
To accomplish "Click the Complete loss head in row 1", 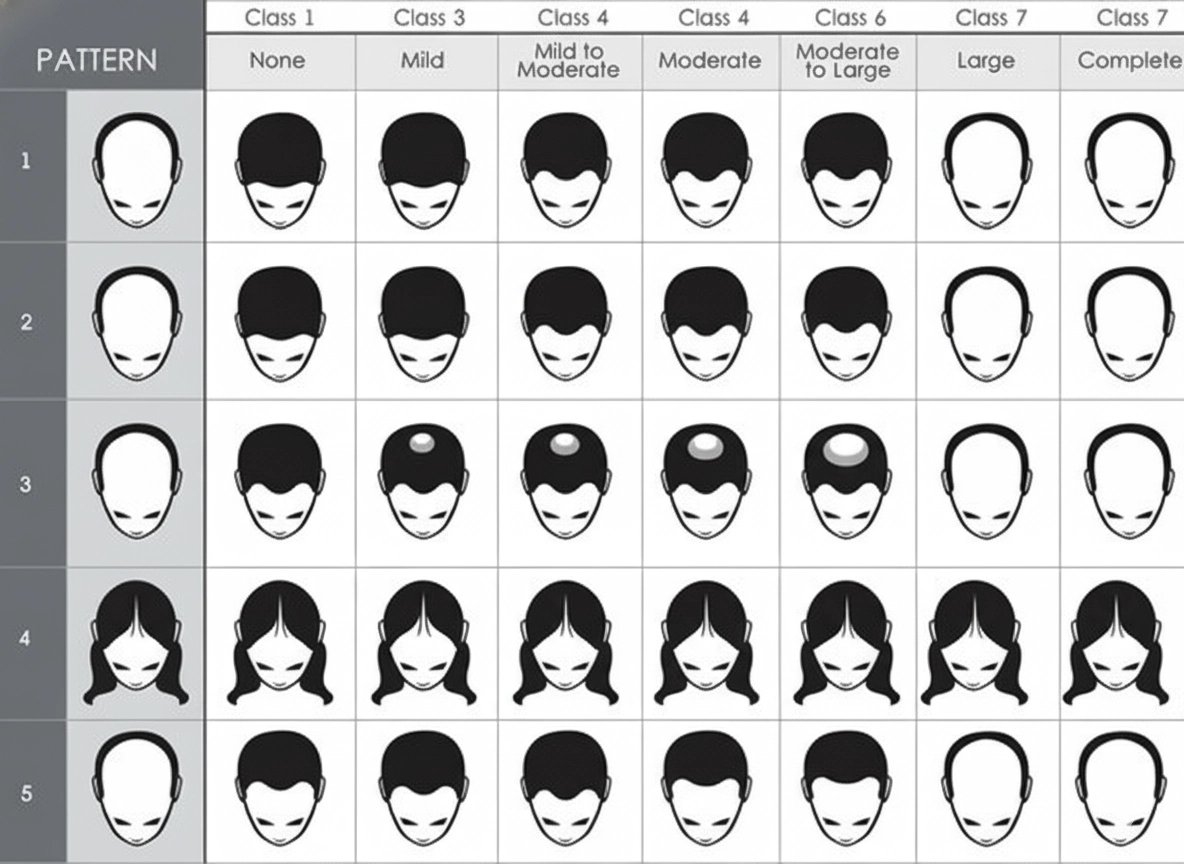I will point(1125,170).
